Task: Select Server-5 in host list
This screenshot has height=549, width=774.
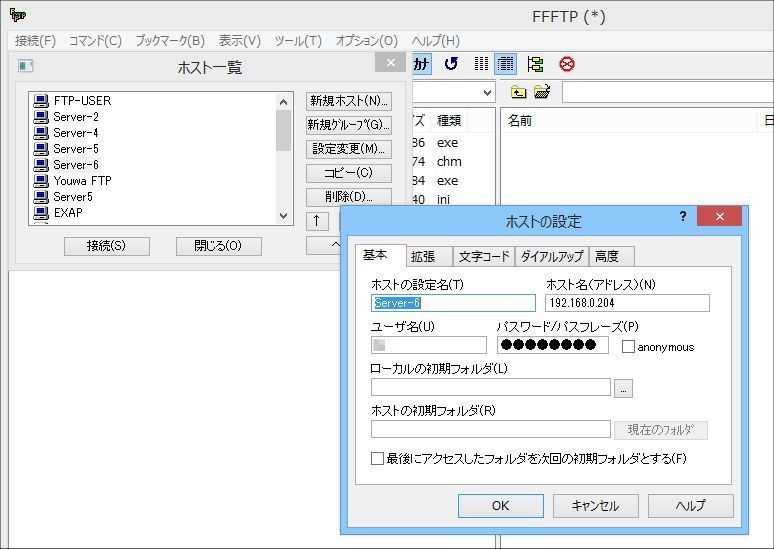Action: click(76, 149)
